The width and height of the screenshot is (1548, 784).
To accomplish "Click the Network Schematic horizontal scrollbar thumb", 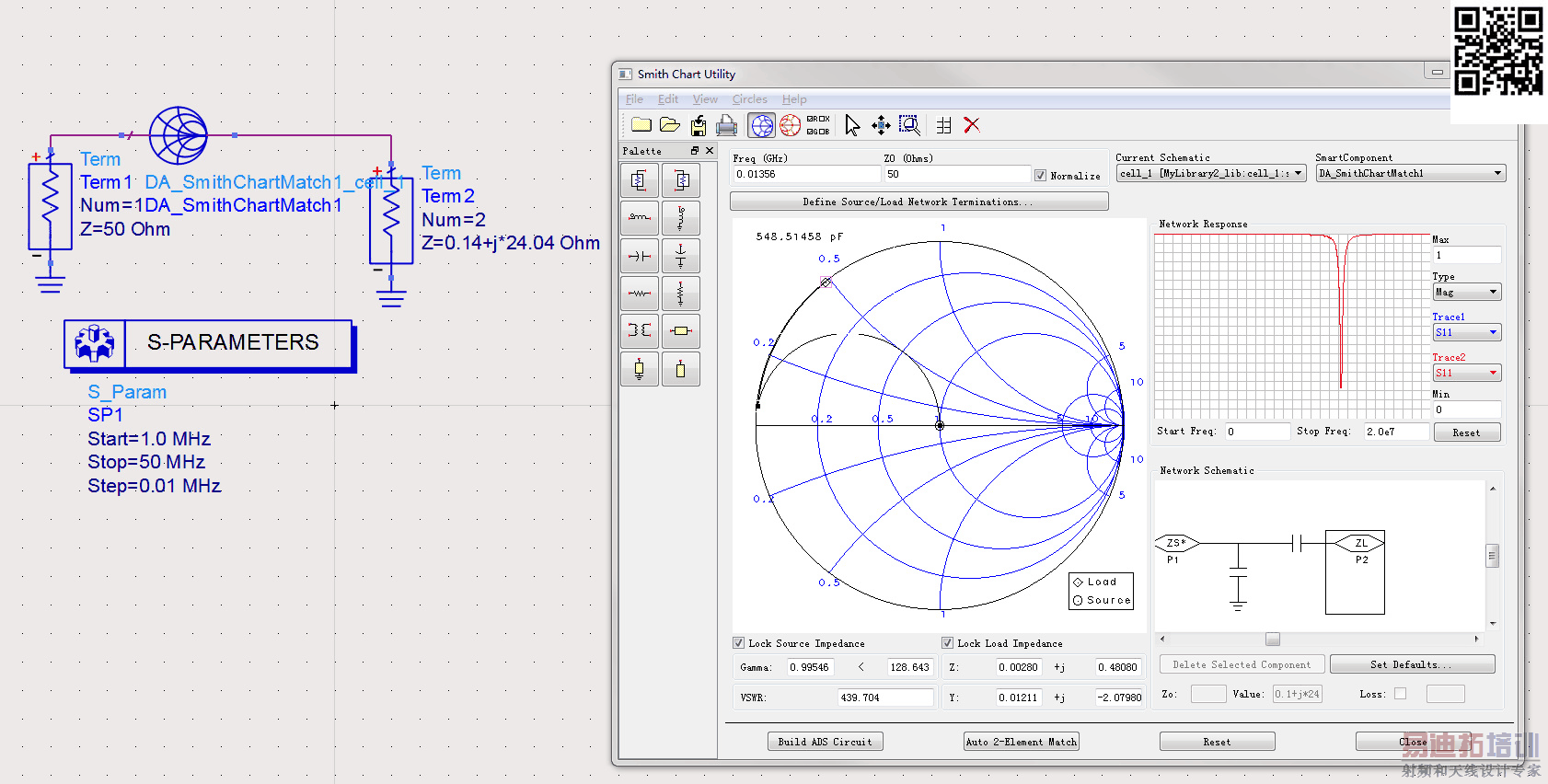I will click(x=1273, y=639).
